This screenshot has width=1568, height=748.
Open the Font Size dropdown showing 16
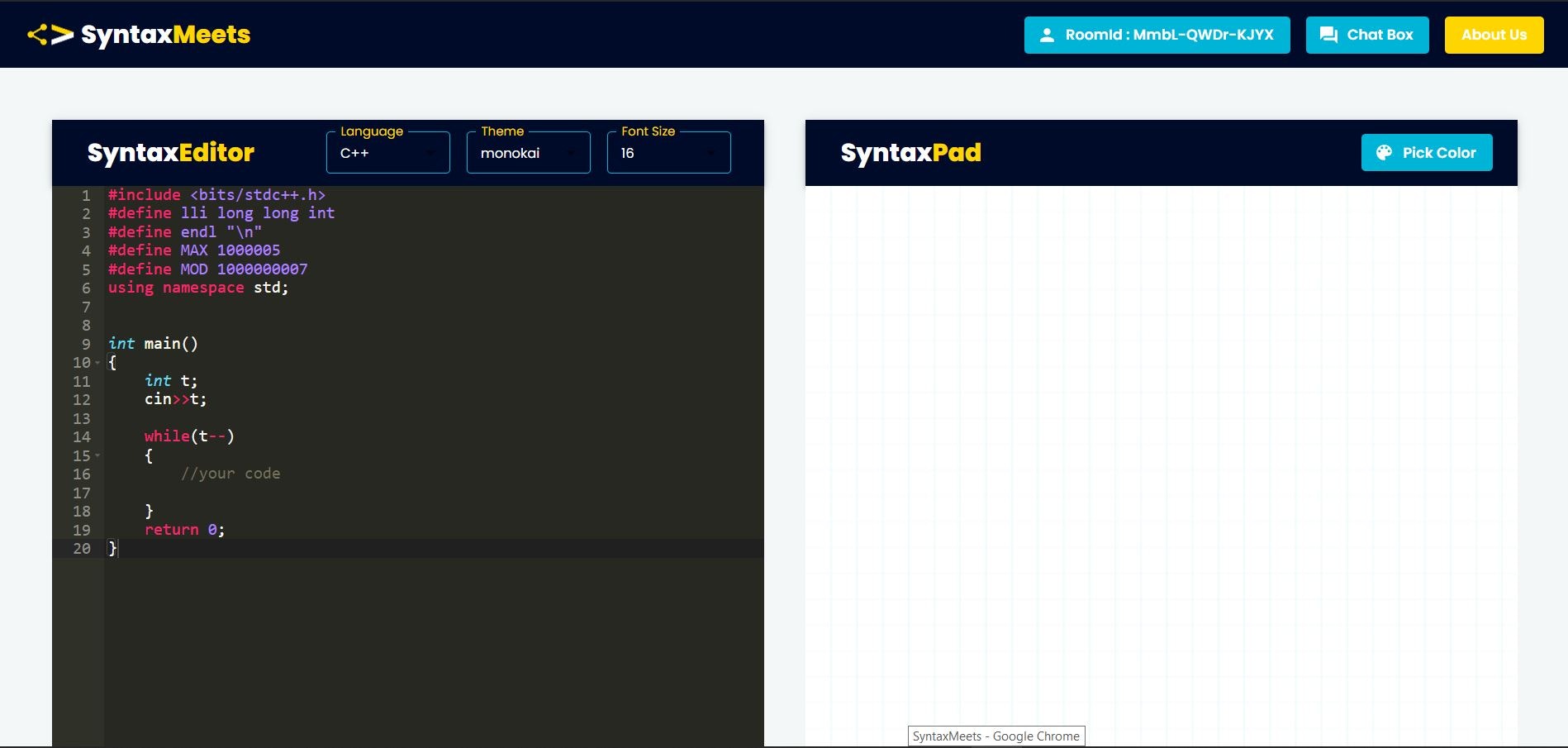[x=668, y=152]
